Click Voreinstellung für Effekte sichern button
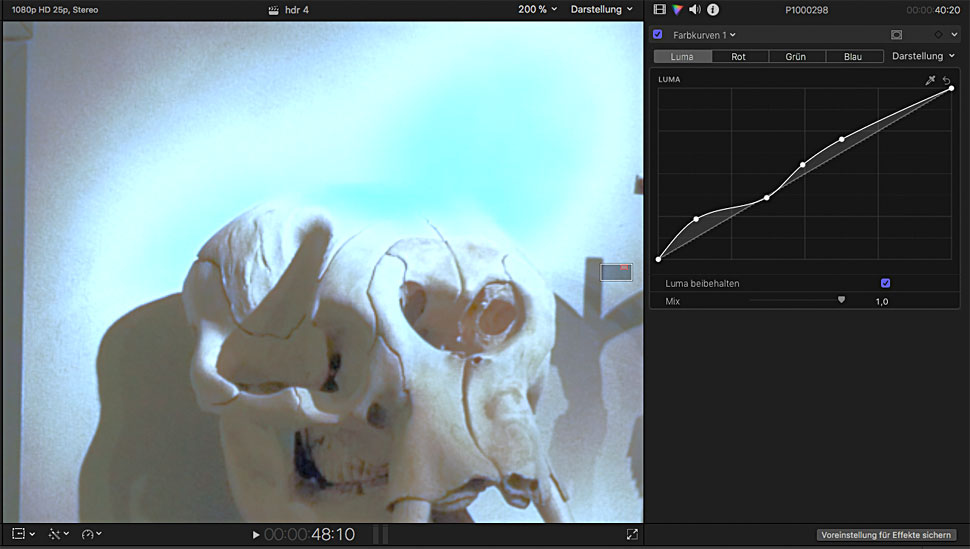Screen dimensions: 970x549 click(886, 535)
